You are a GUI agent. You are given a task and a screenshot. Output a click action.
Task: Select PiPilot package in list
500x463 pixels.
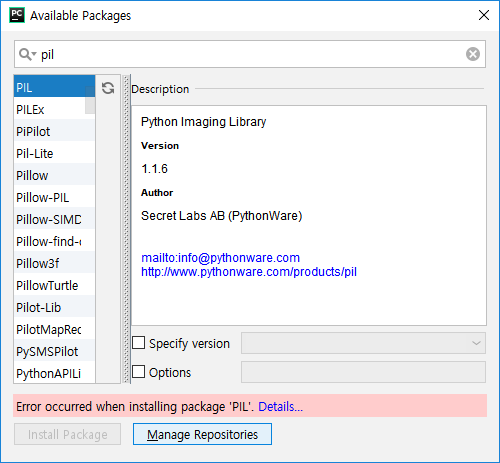54,130
